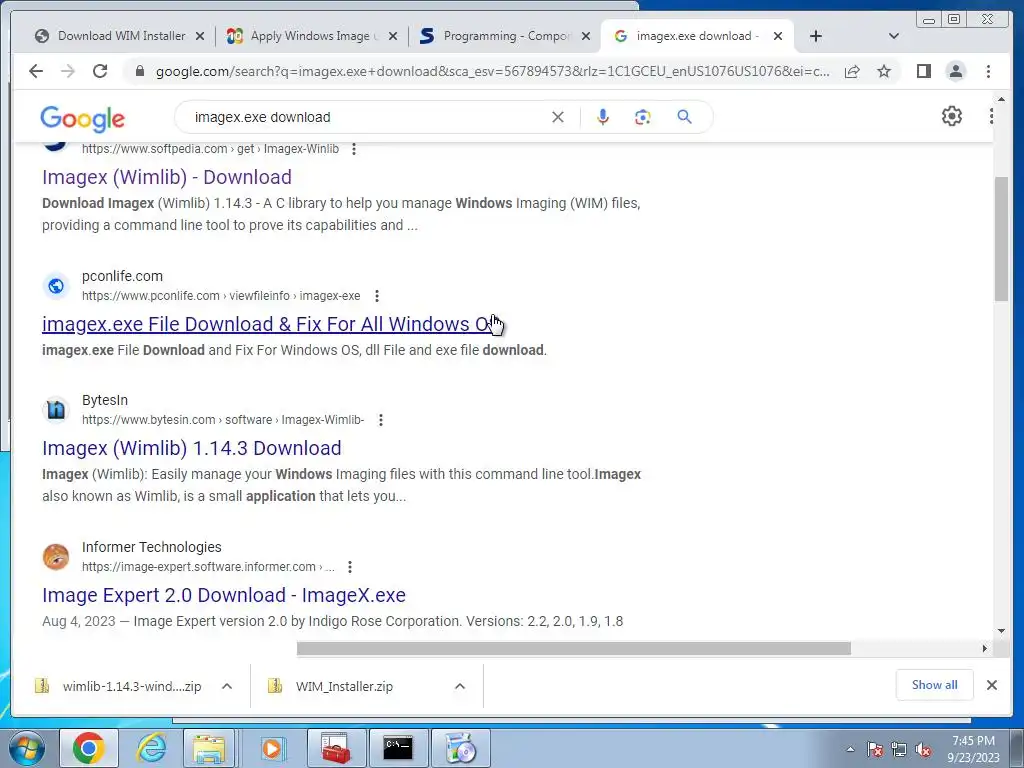This screenshot has width=1024, height=768.
Task: Open Chrome profile avatar
Action: click(x=956, y=71)
